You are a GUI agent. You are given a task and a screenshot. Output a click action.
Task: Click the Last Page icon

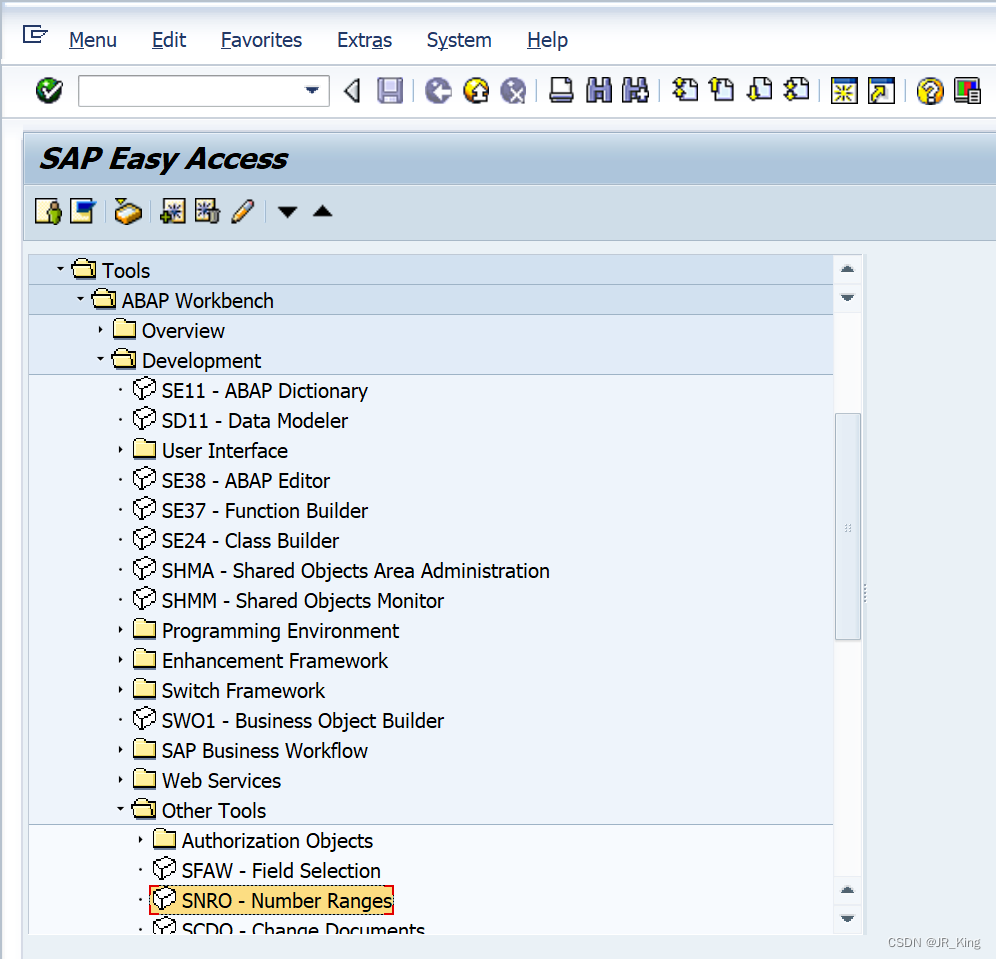click(x=797, y=90)
